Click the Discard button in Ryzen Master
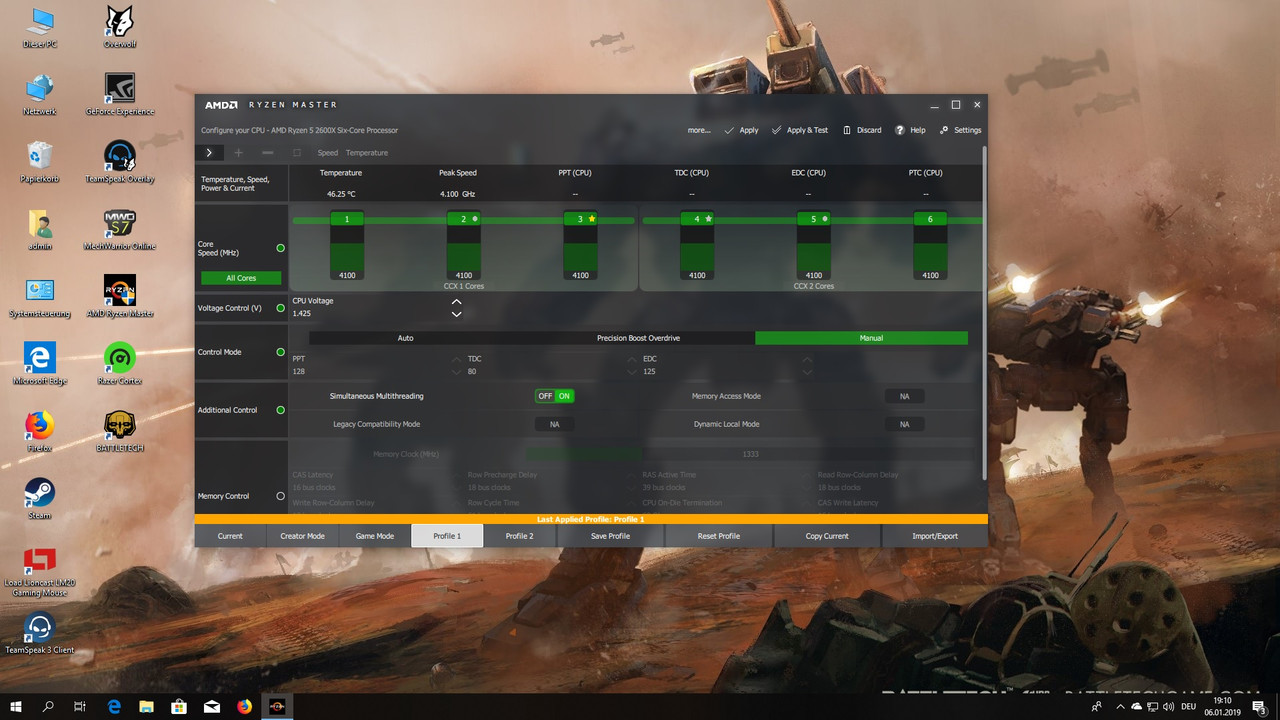 click(x=862, y=130)
